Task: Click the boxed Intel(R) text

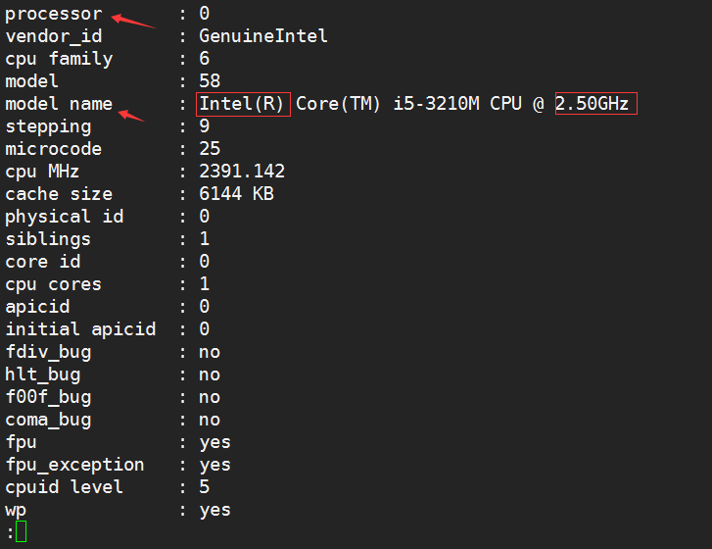Action: (x=243, y=104)
